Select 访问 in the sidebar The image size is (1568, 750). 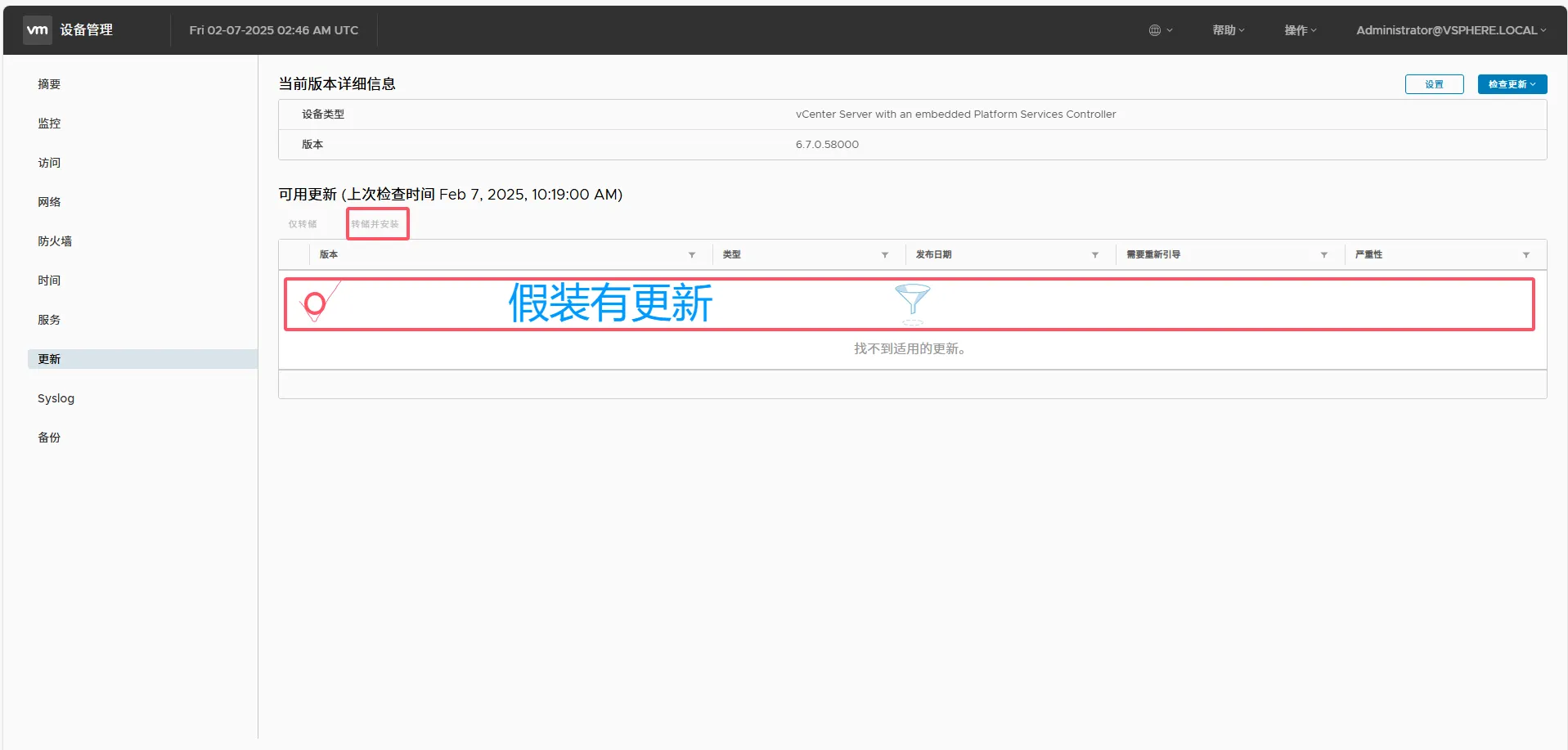49,163
